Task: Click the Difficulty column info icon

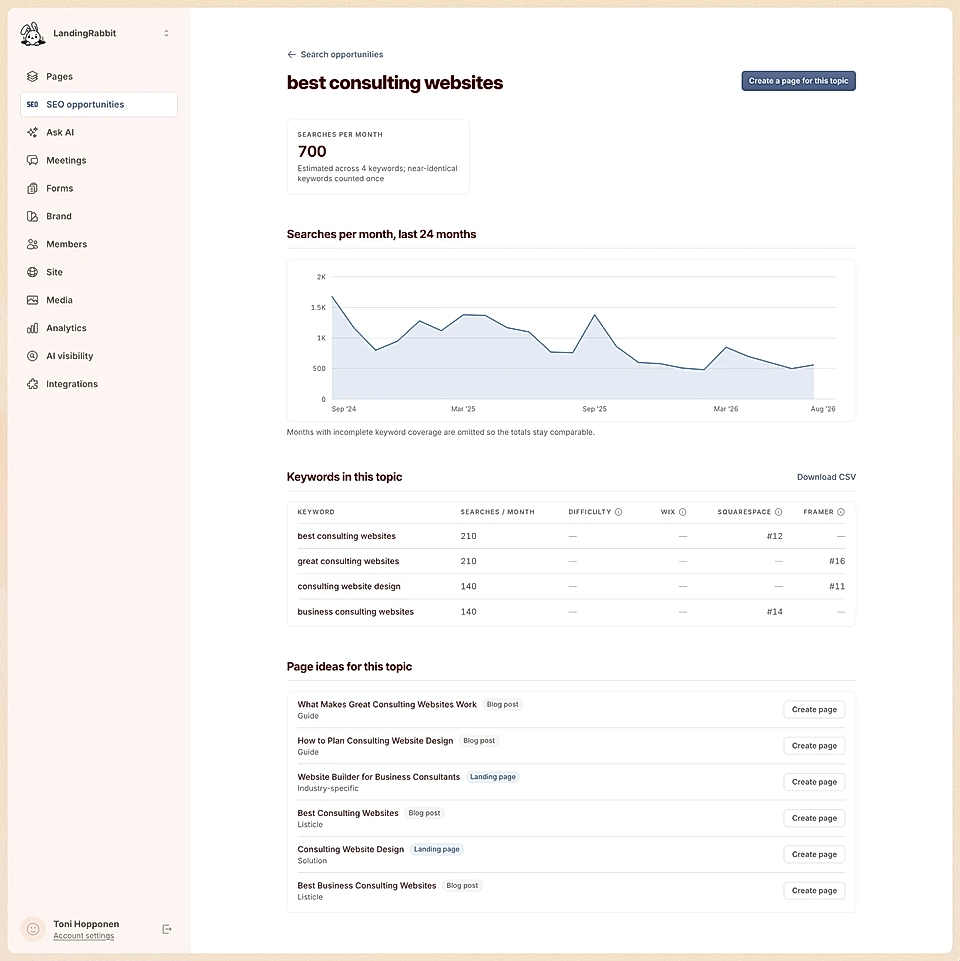Action: click(619, 512)
